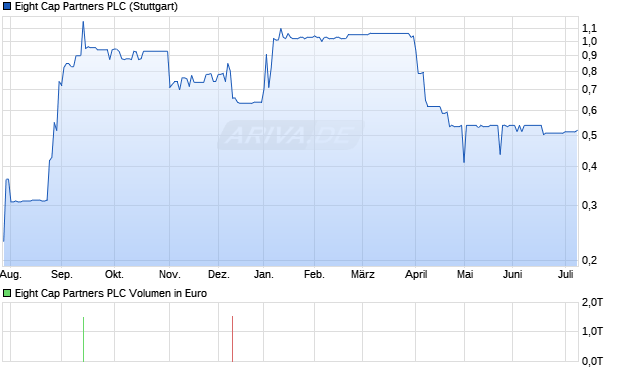
Task: Click the blue Eight Cap Partners legend square
Action: [x=7, y=7]
